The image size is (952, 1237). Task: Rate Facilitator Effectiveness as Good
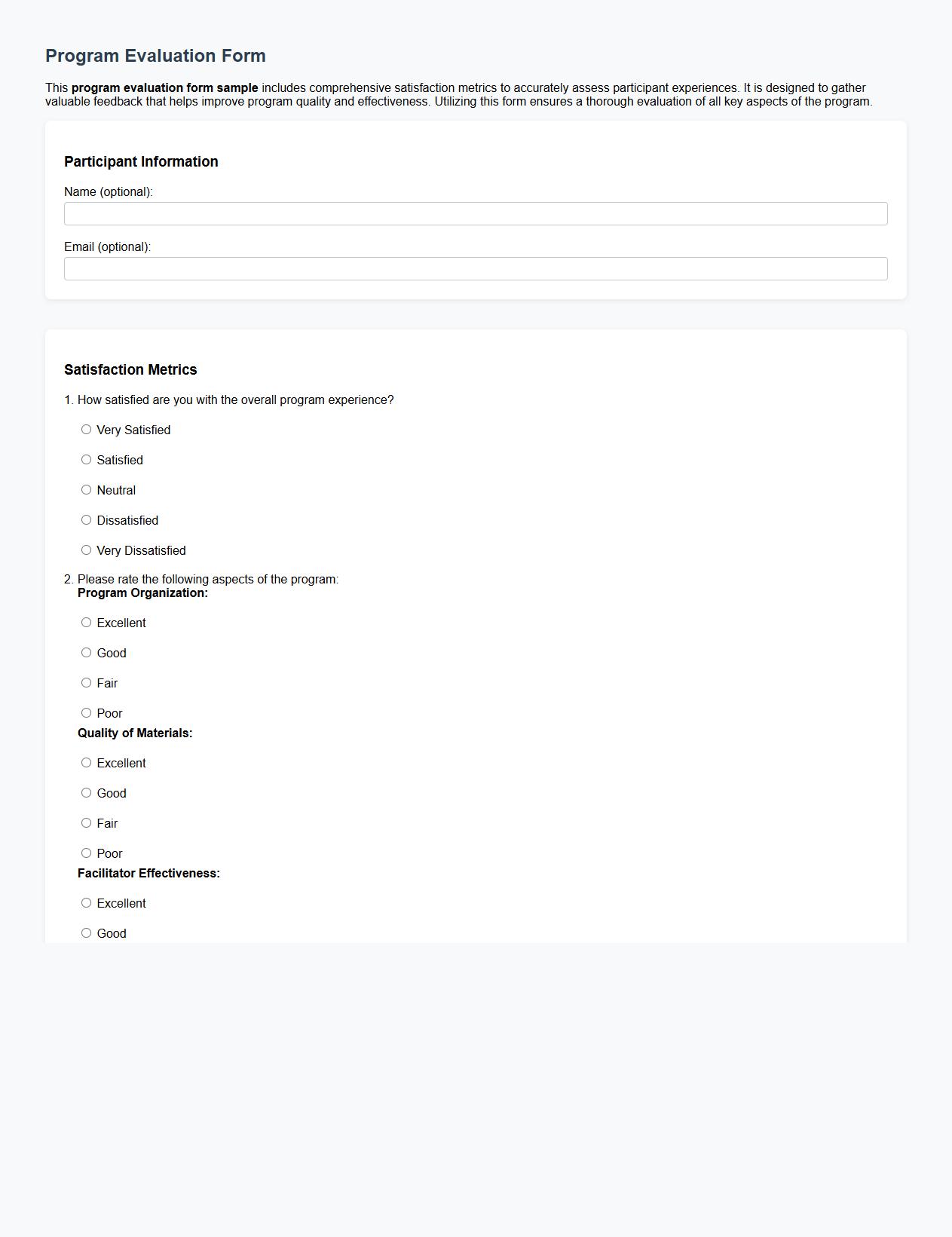click(85, 932)
